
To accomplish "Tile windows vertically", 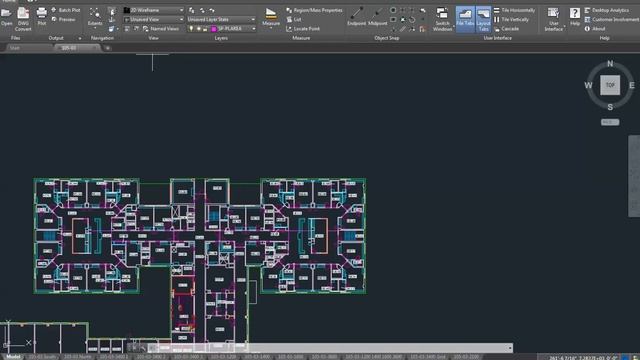I will click(511, 19).
